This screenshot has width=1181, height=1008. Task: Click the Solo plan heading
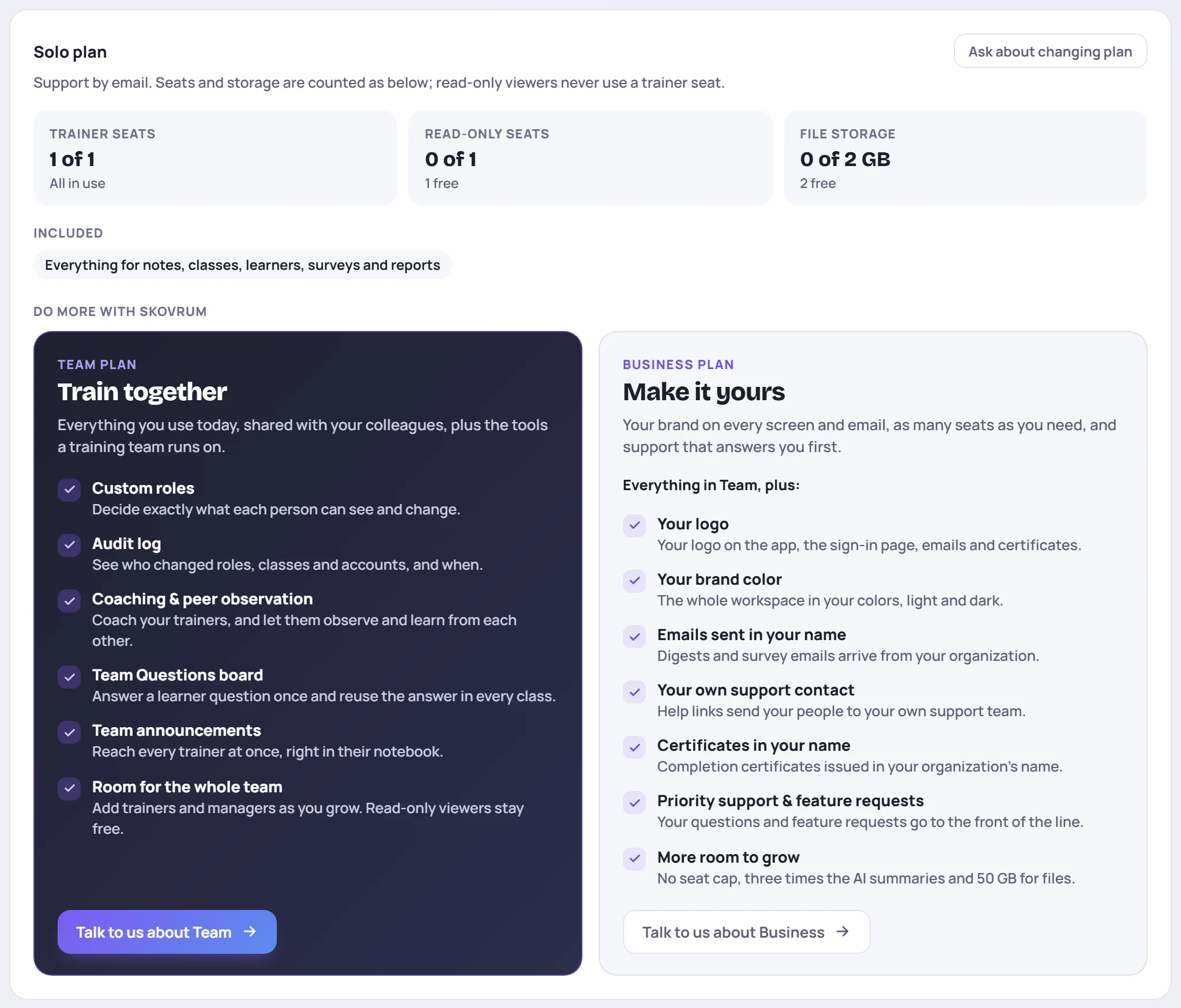[x=70, y=52]
